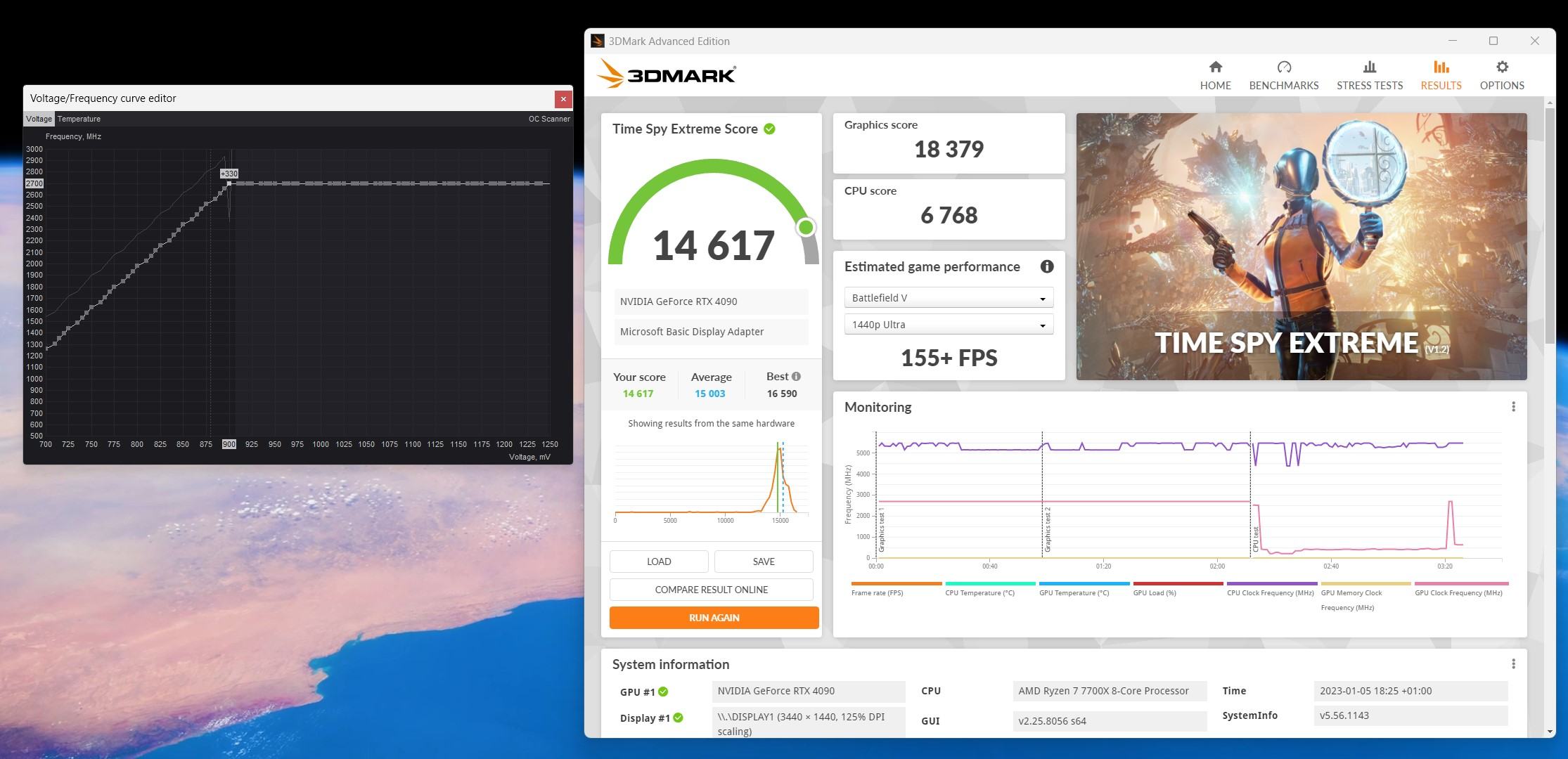Screen dimensions: 1568x759
Task: Toggle the Frame rate (FPS) legend series
Action: pyautogui.click(x=895, y=589)
